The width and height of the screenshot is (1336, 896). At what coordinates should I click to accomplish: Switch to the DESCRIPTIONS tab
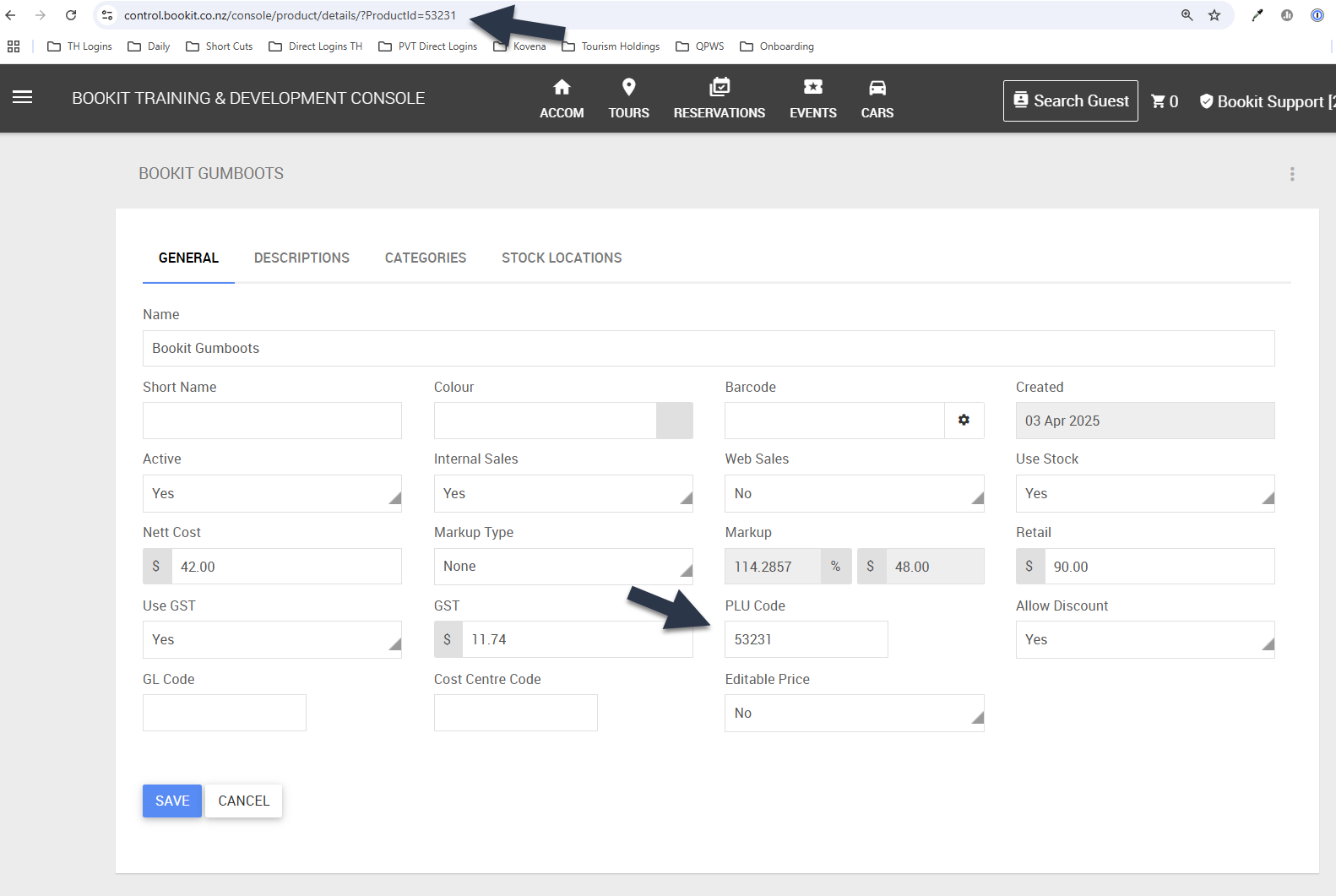coord(301,258)
